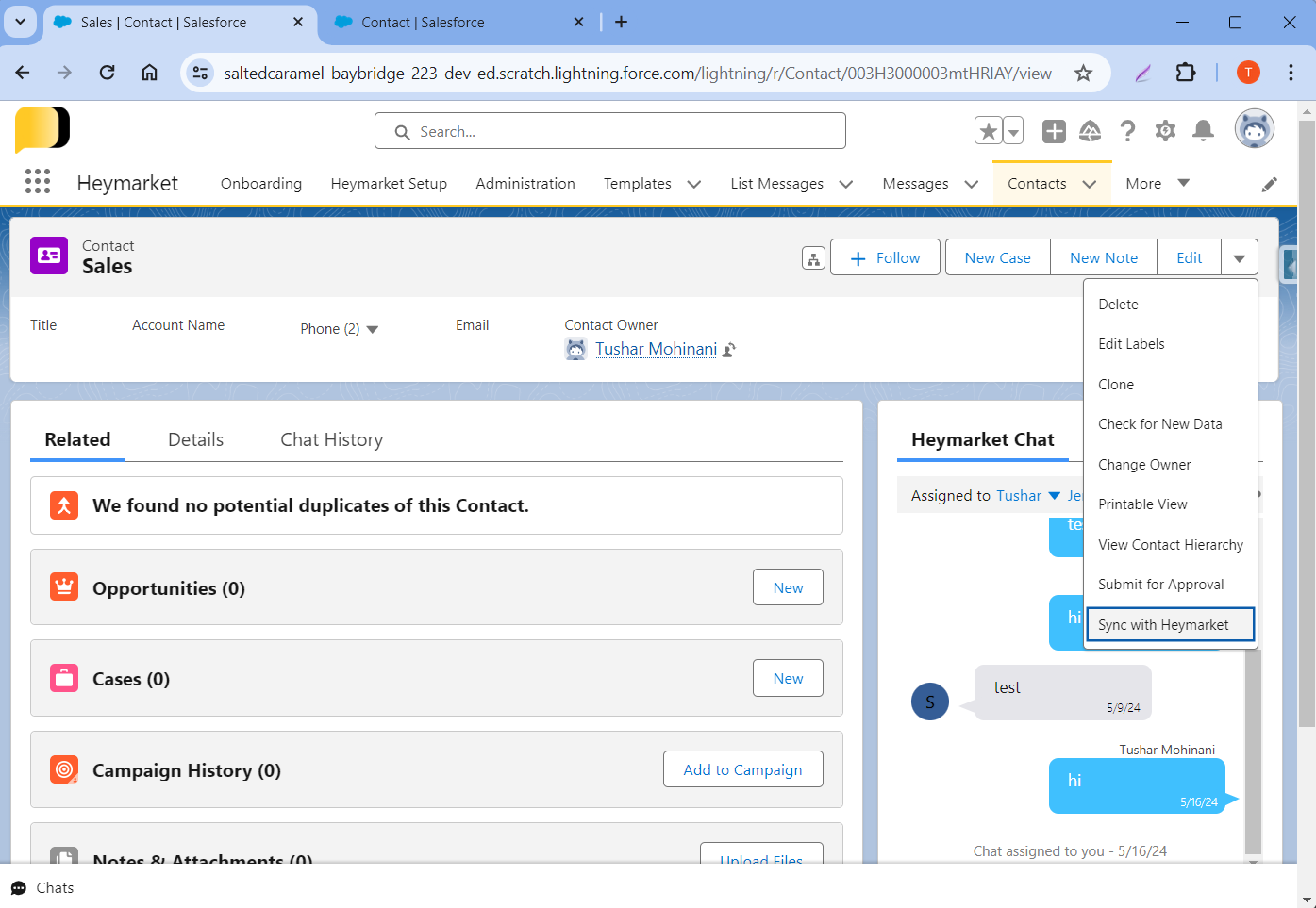Screen dimensions: 1316x908
Task: Click the pencil to edit navigation bar
Action: click(1270, 184)
